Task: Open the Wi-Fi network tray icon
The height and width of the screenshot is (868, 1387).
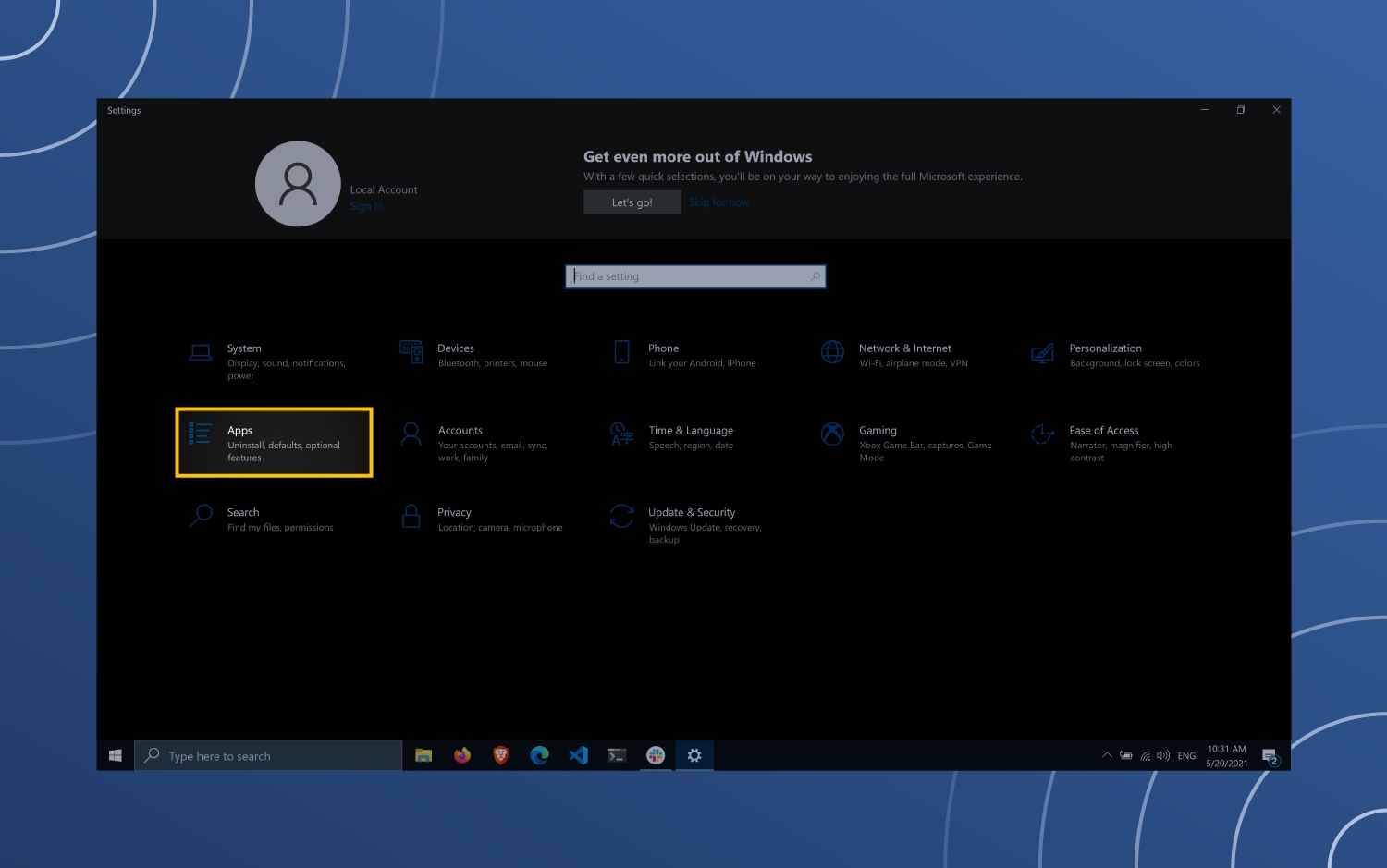Action: click(x=1145, y=756)
